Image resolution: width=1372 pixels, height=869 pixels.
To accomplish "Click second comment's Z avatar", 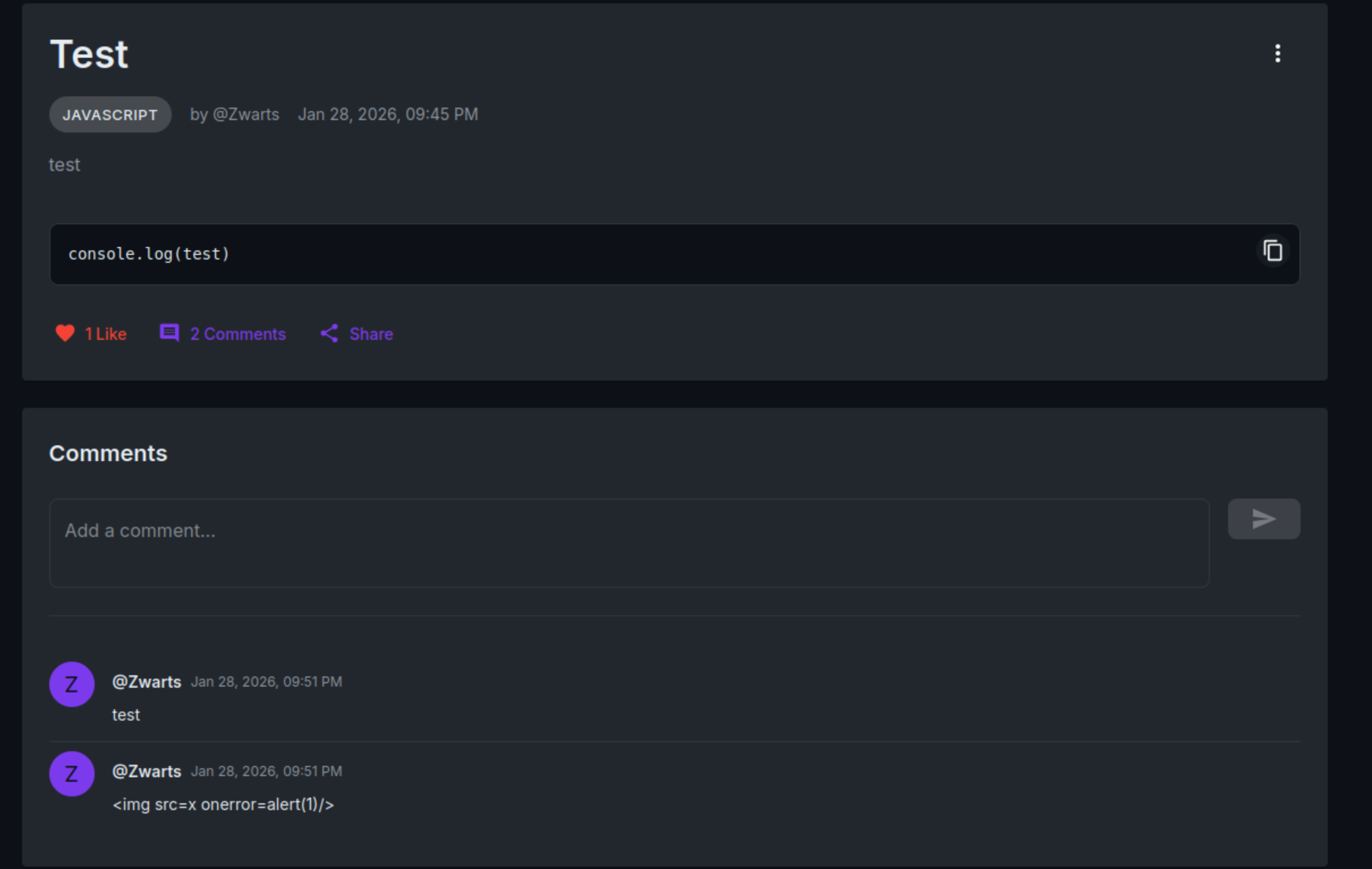I will pos(72,773).
